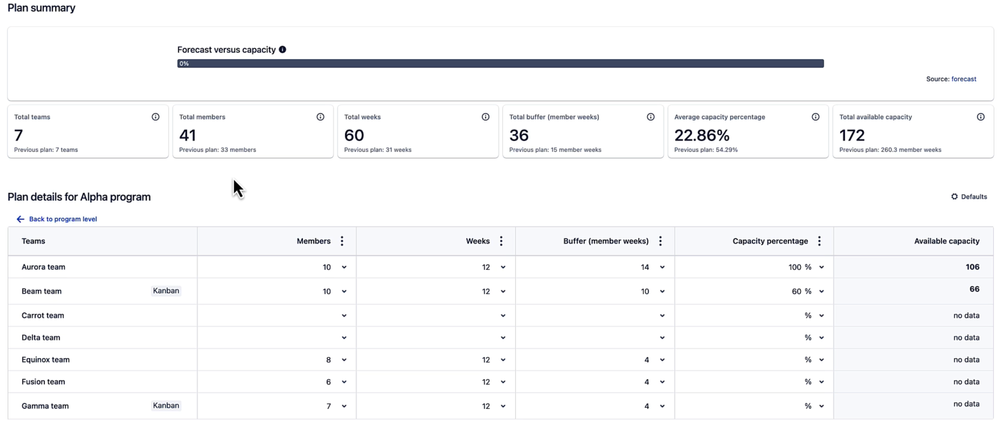Click the Forecast versus capacity progress bar
Viewport: 999px width, 423px height.
pos(500,64)
